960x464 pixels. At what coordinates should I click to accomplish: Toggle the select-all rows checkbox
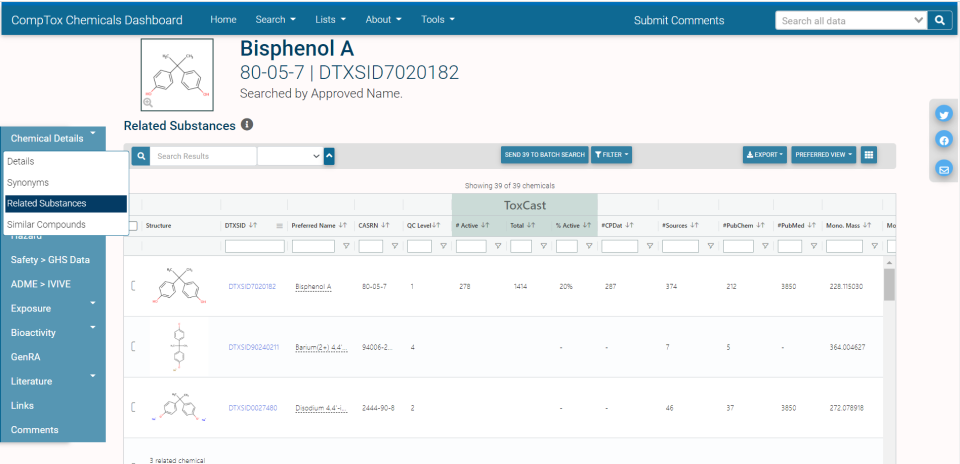(x=133, y=226)
